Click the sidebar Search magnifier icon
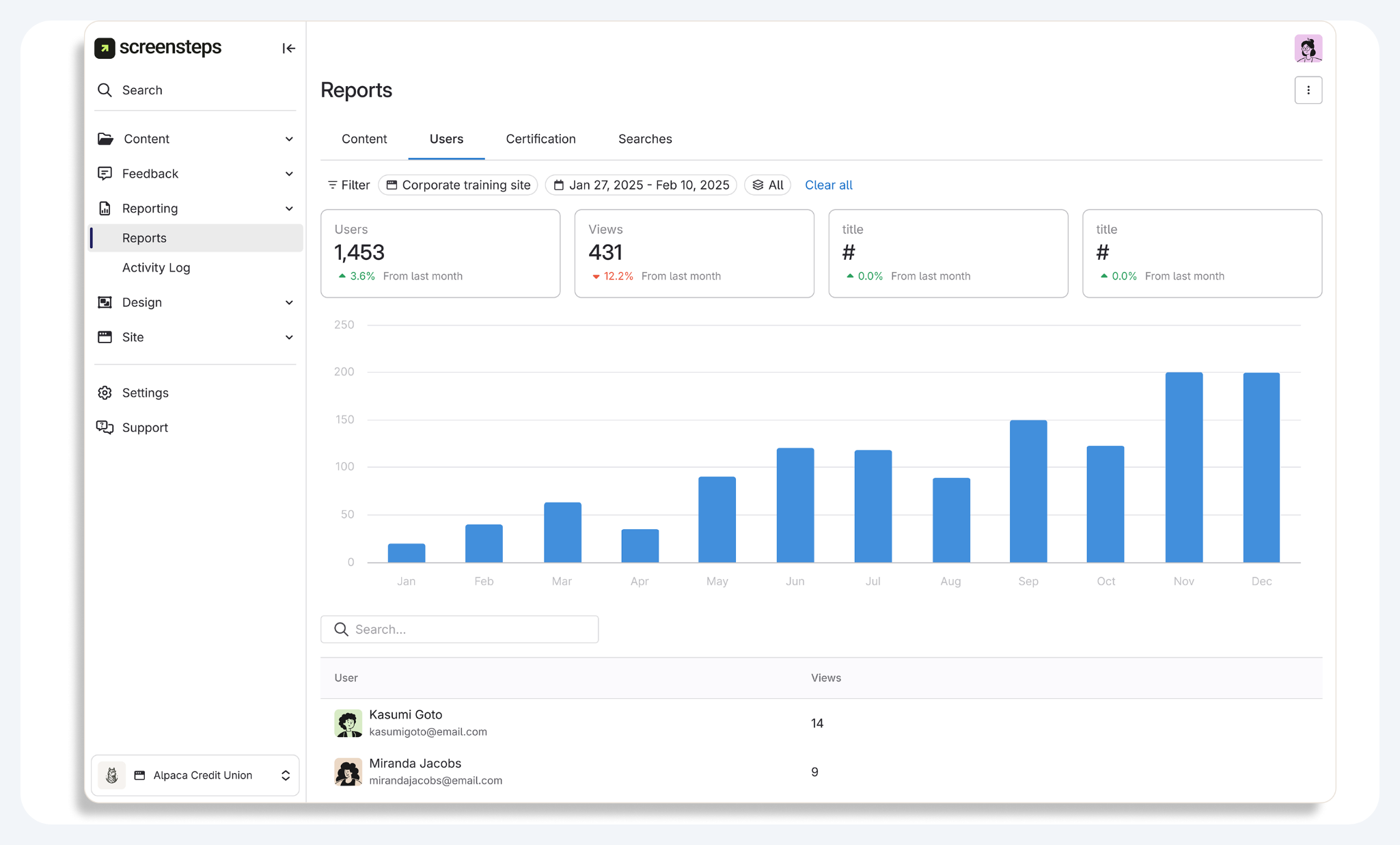The height and width of the screenshot is (845, 1400). [x=105, y=90]
